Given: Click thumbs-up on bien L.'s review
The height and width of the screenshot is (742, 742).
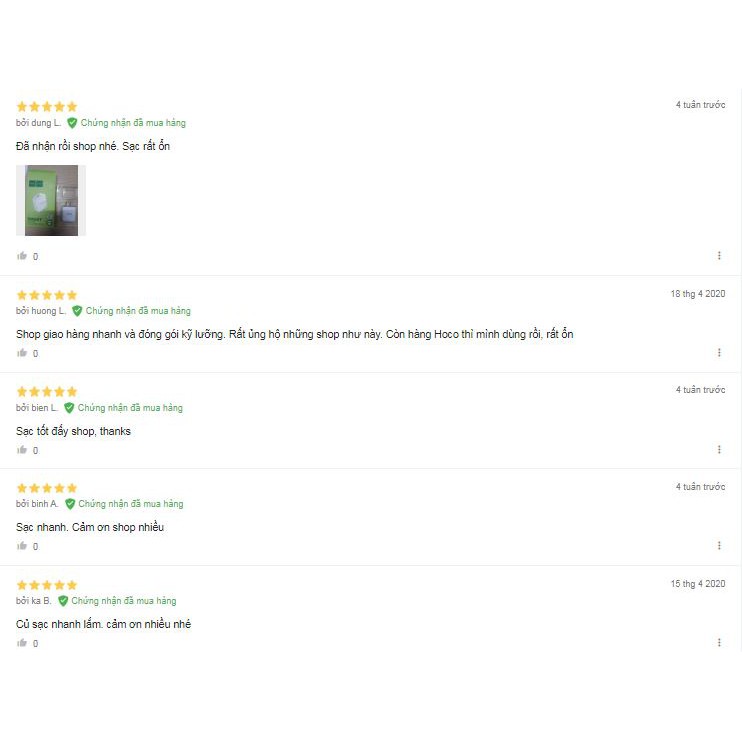Looking at the screenshot, I should point(22,450).
